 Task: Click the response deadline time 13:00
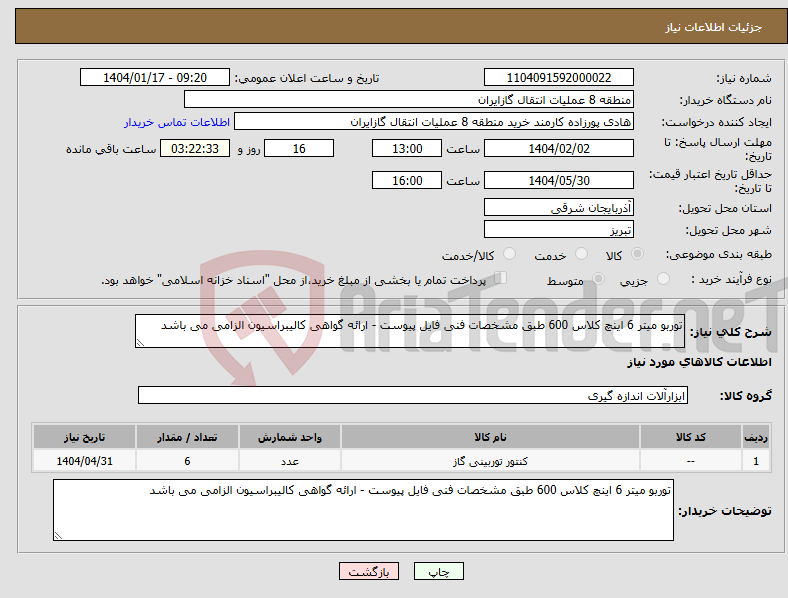[x=407, y=148]
